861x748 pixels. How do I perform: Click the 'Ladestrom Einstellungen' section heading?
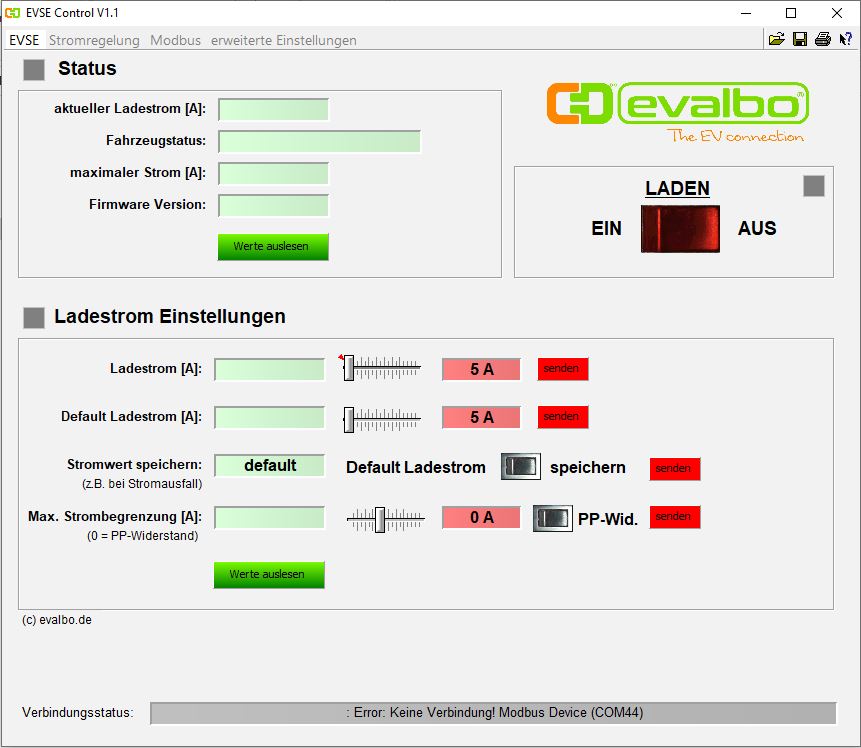170,317
